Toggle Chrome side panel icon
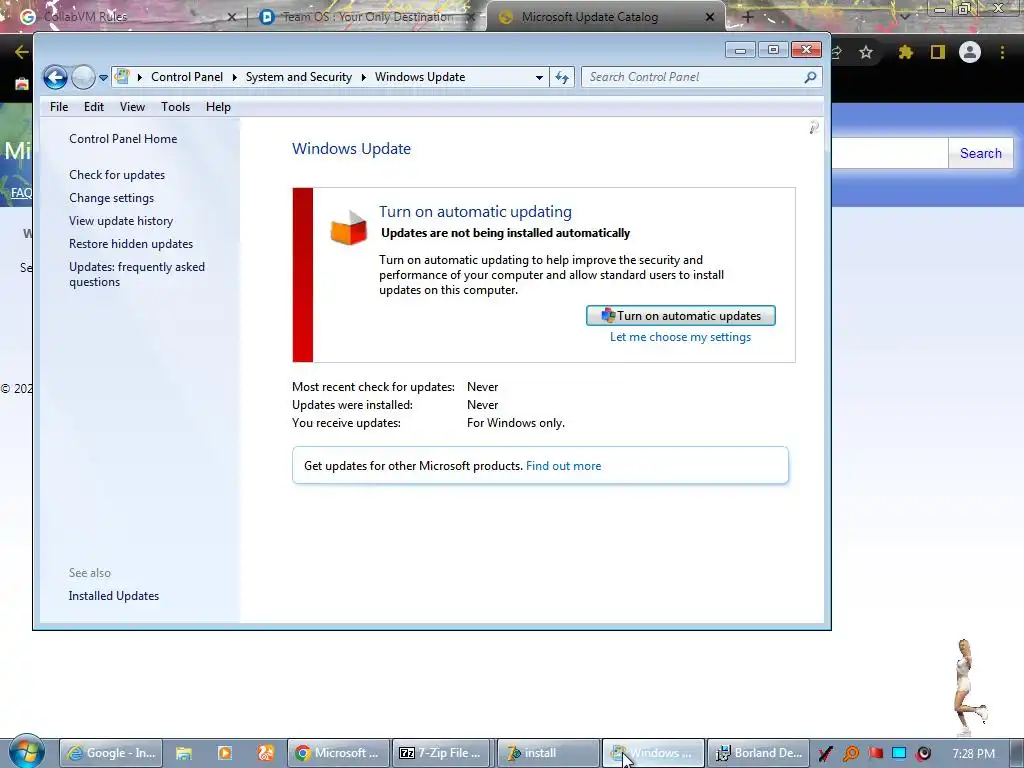 click(x=938, y=52)
